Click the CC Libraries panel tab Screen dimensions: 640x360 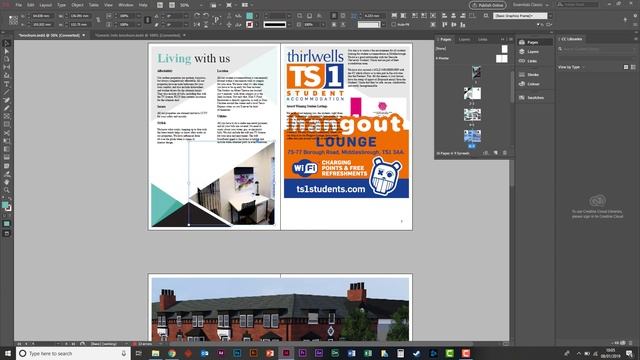coord(571,39)
